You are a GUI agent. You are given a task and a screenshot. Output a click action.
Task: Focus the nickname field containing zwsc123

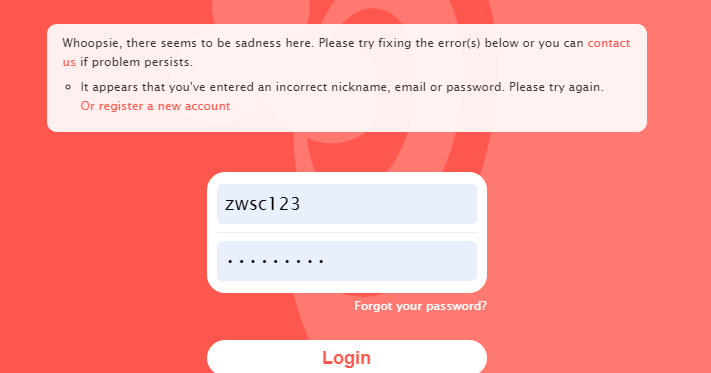coord(347,204)
